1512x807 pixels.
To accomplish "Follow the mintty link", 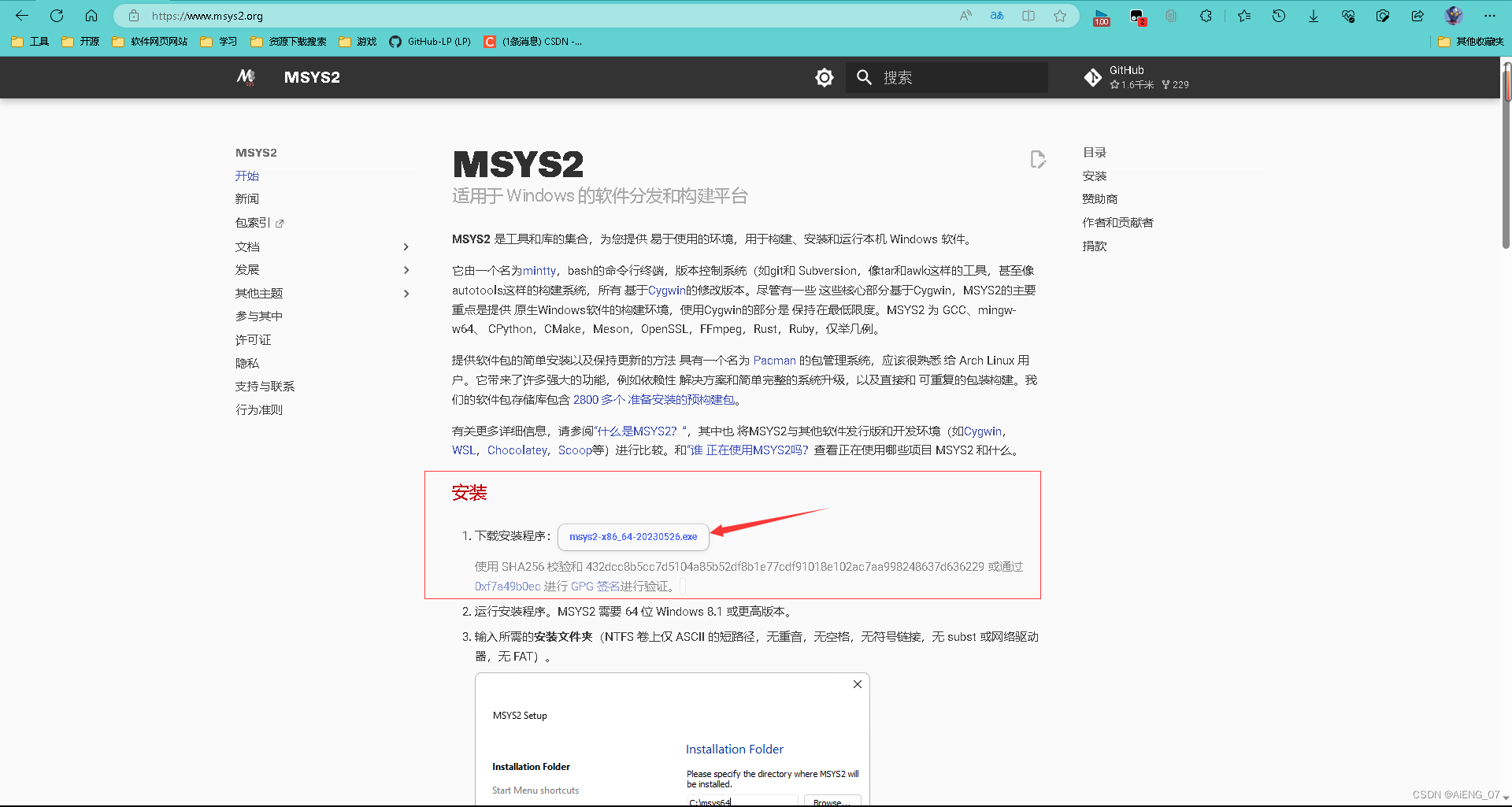I will click(539, 271).
